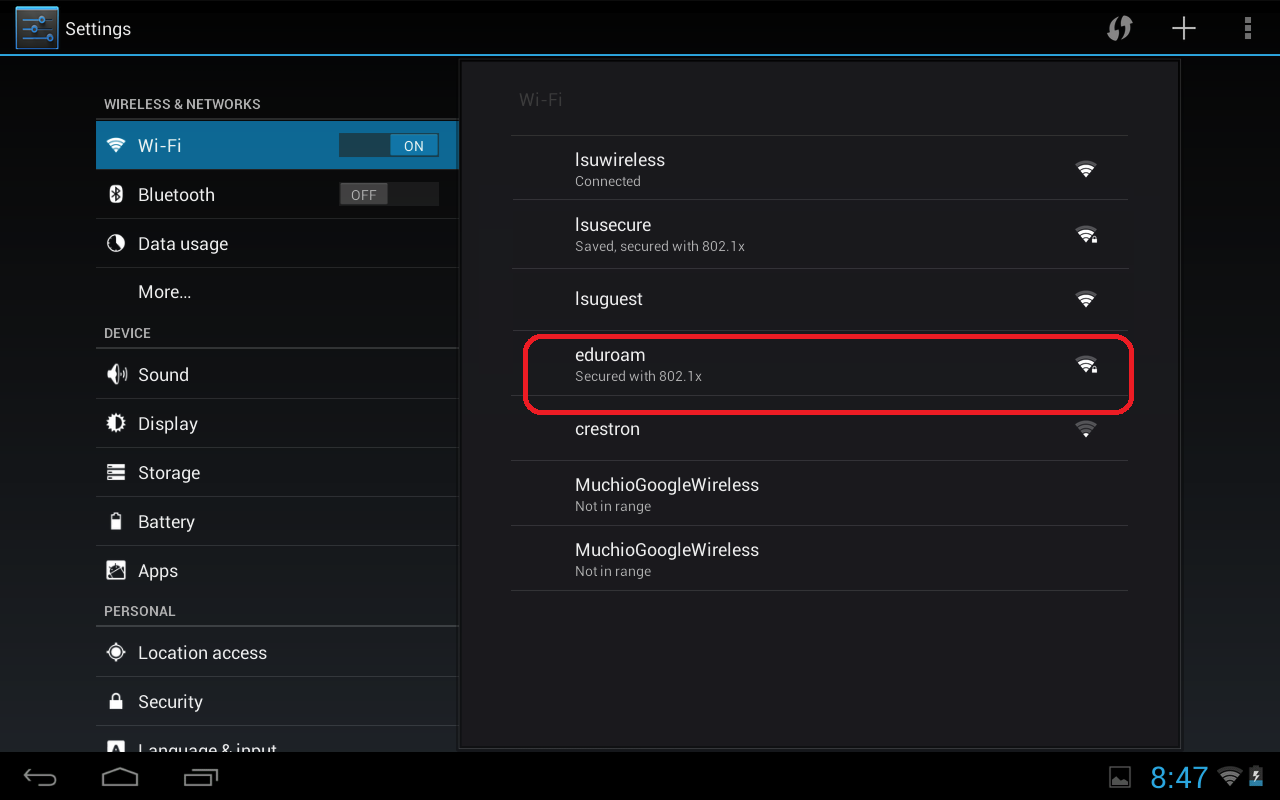Tap the Display brightness icon
Image resolution: width=1280 pixels, height=800 pixels.
pyautogui.click(x=116, y=423)
